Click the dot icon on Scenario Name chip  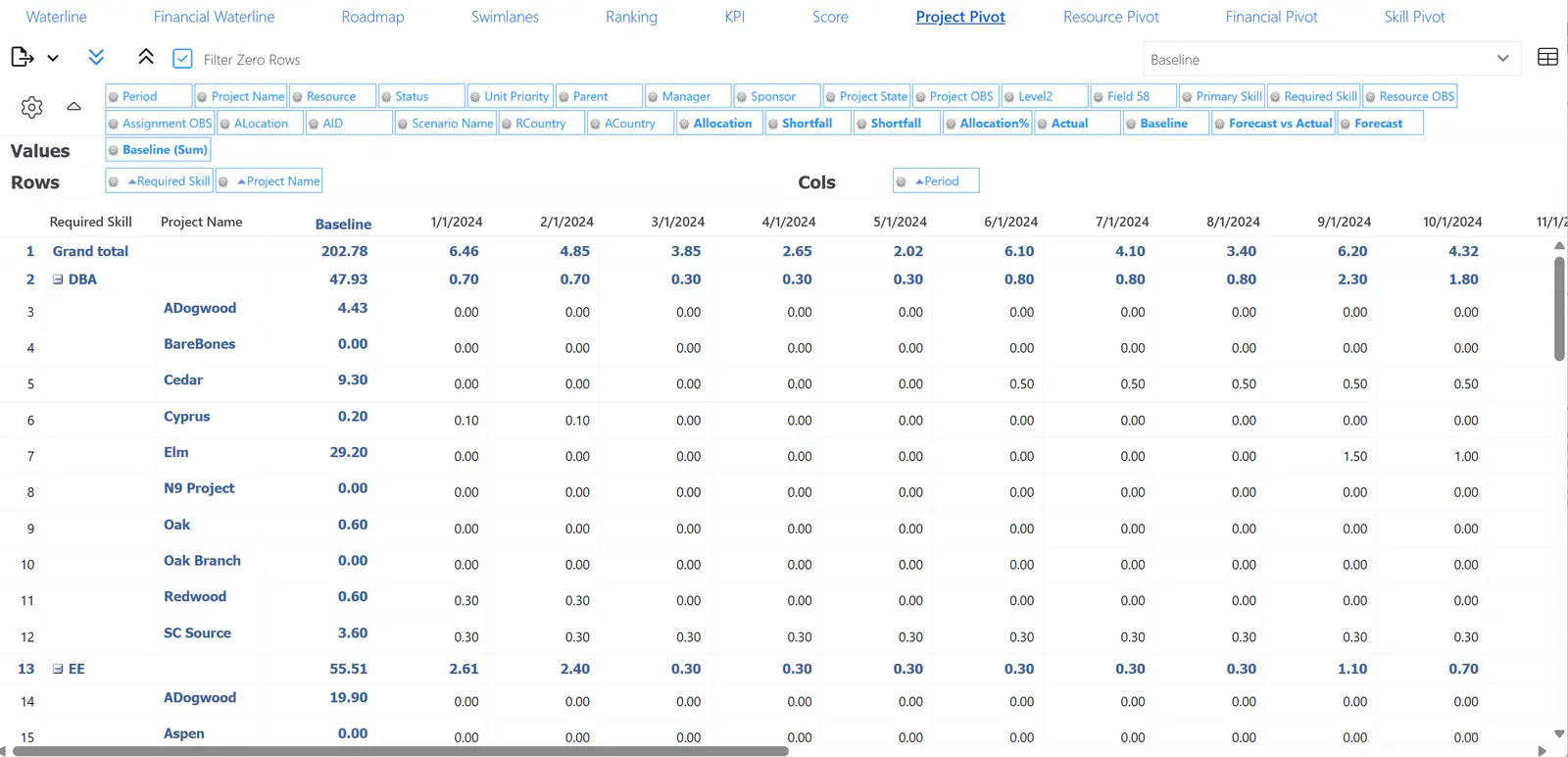point(403,124)
